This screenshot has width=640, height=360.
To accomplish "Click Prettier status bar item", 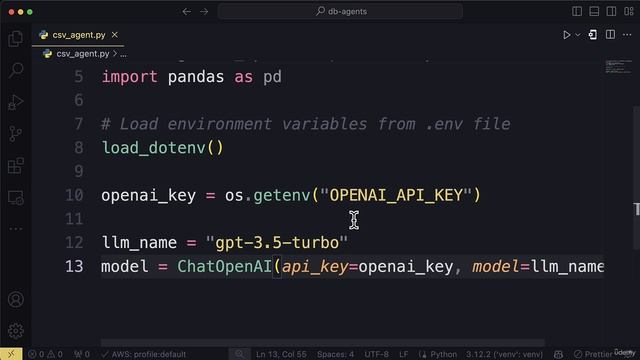I will 593,354.
